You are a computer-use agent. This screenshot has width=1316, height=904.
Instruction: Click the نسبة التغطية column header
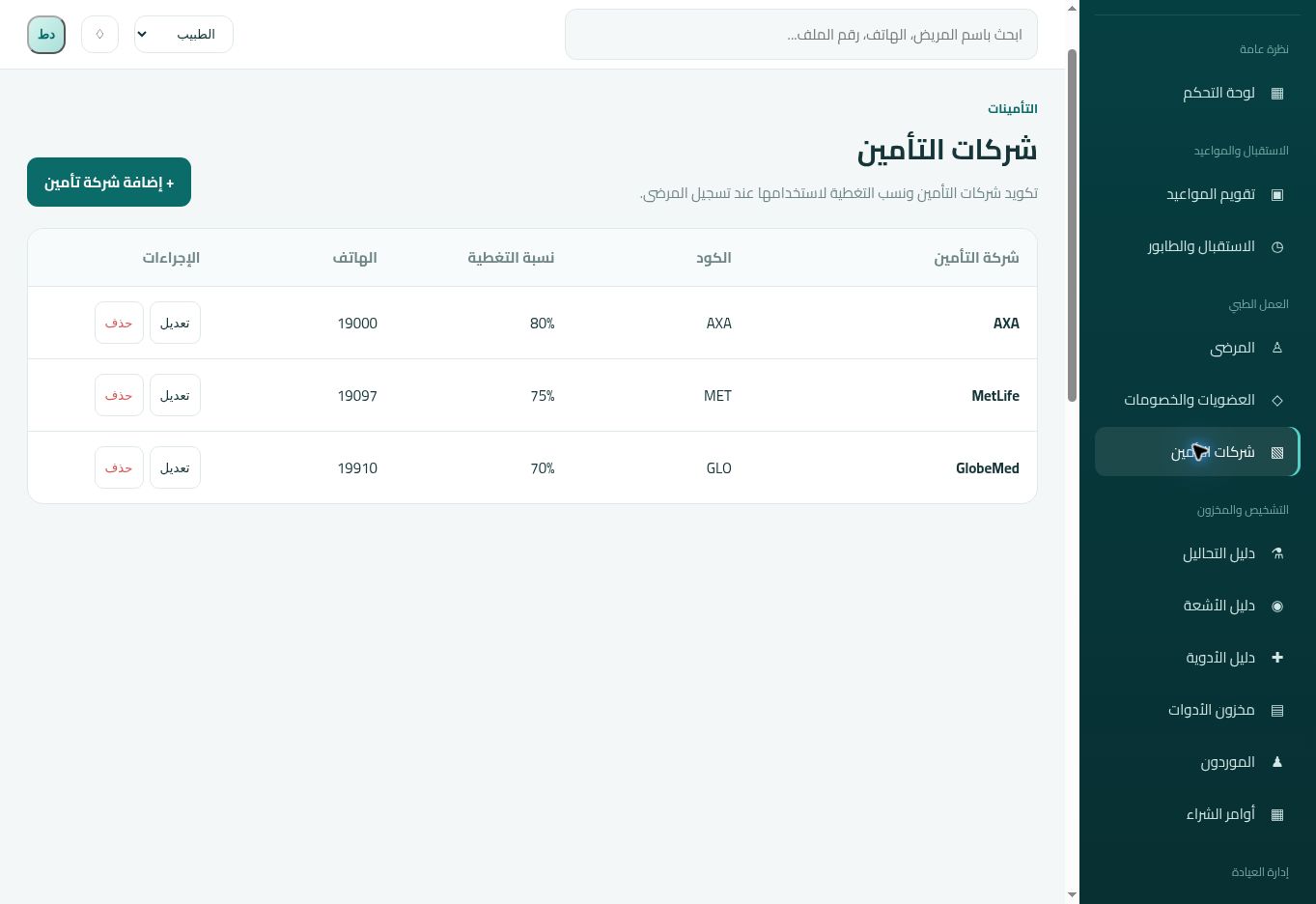511,258
